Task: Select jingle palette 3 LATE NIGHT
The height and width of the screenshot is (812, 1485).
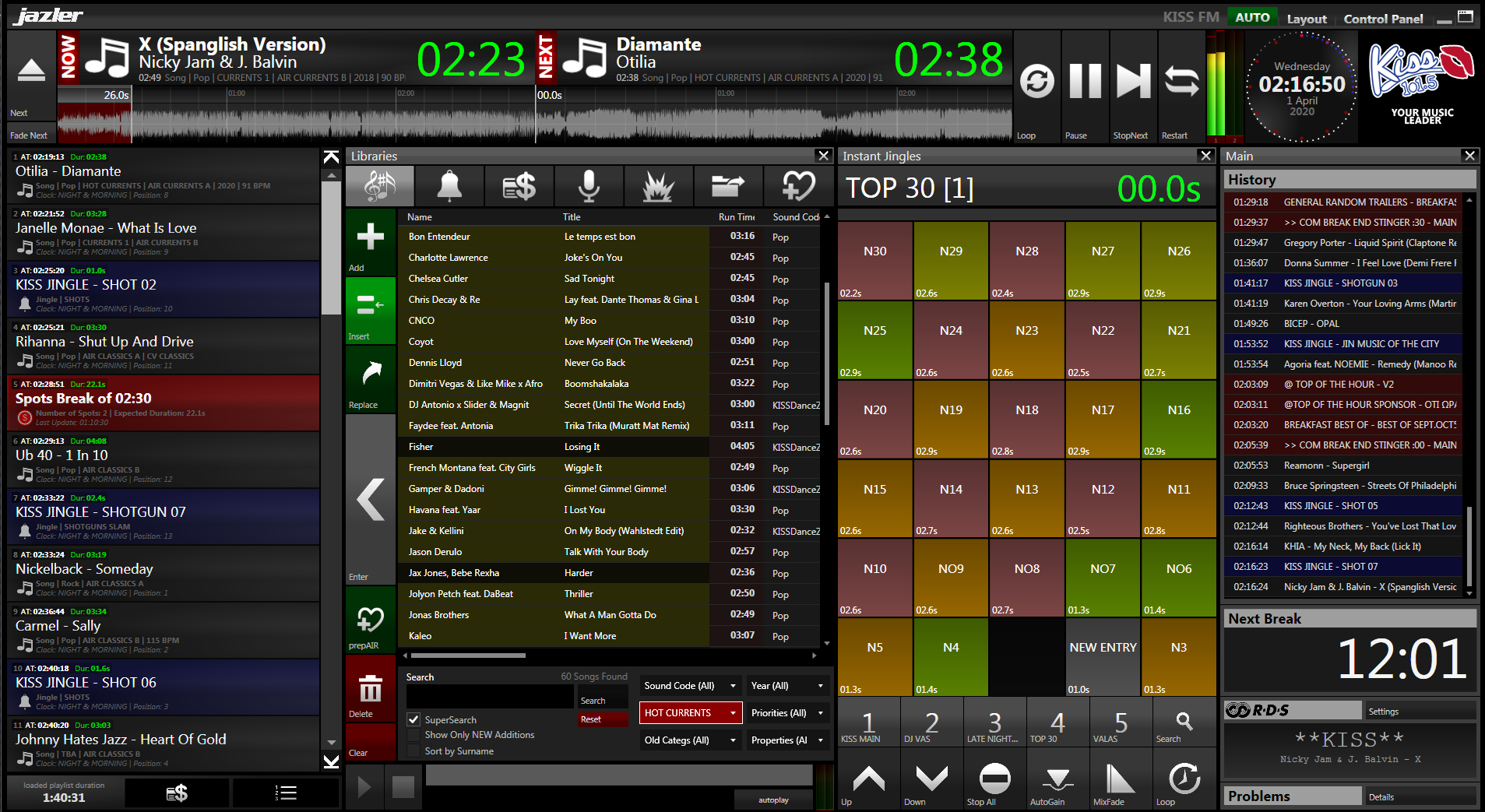Action: pos(994,722)
